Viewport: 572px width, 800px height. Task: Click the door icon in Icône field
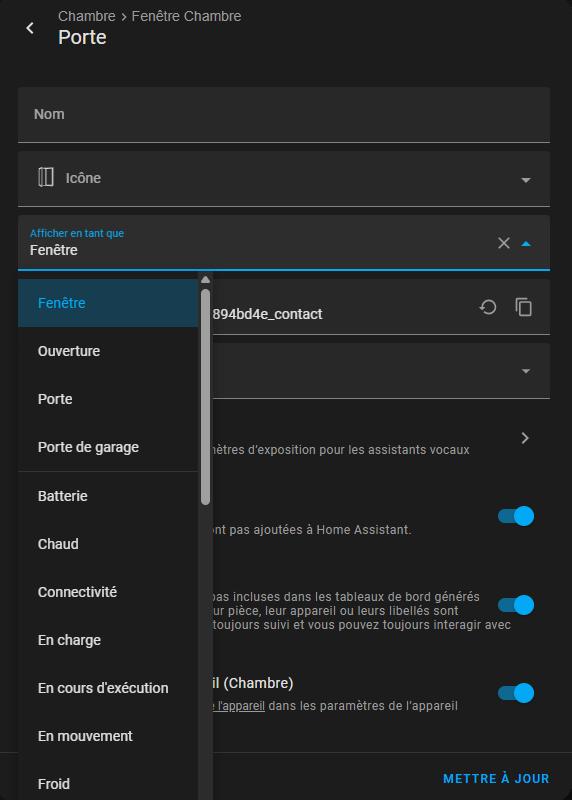[x=46, y=177]
